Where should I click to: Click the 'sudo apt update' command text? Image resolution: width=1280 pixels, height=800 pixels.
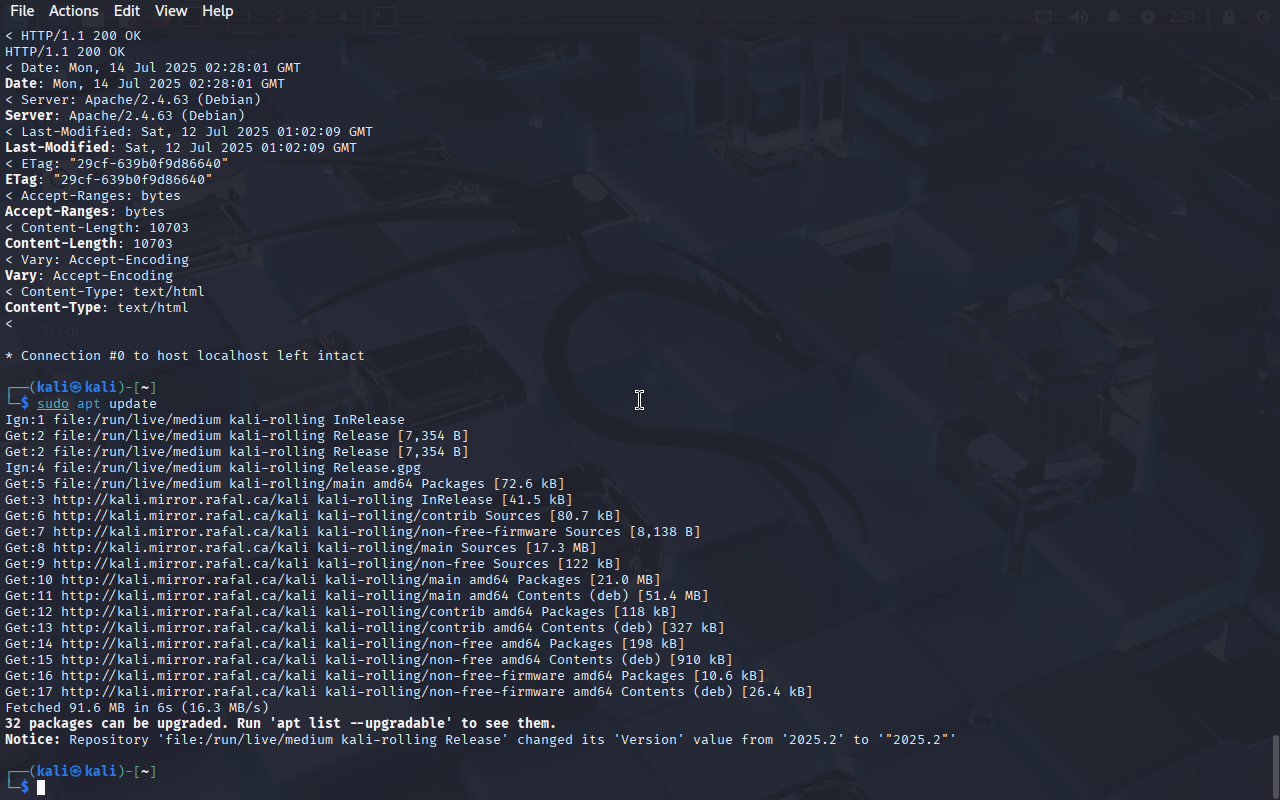pos(97,403)
